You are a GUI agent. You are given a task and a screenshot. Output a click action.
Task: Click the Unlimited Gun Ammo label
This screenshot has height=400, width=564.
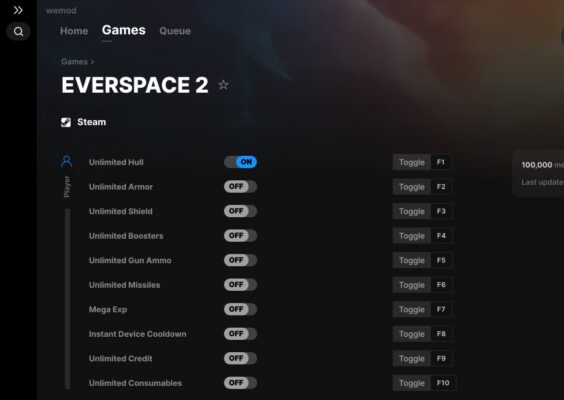[130, 260]
